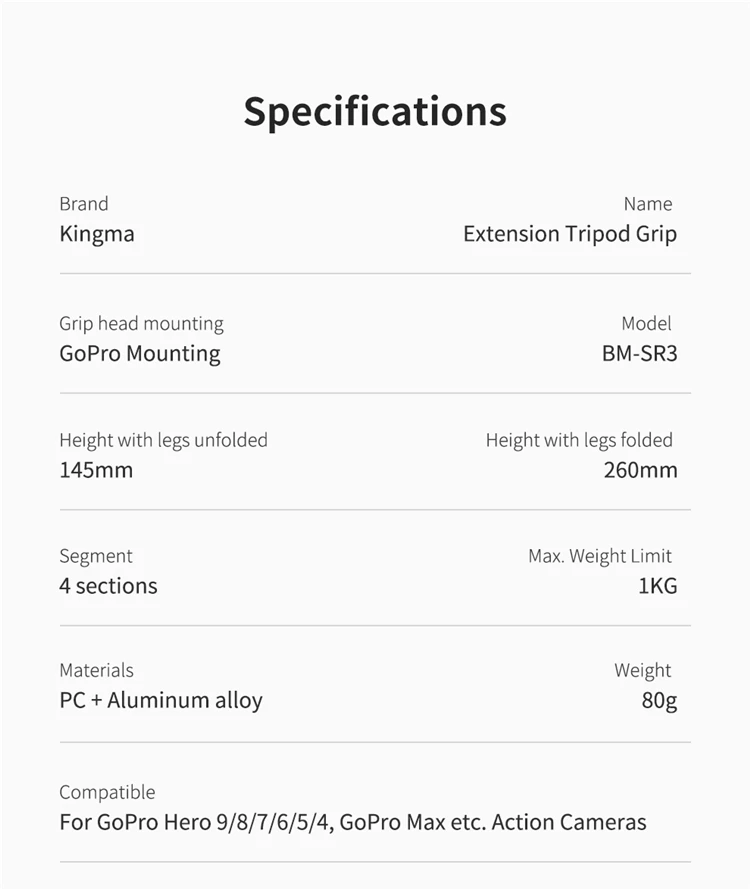This screenshot has width=750, height=889.
Task: Select the 260mm value
Action: (x=641, y=470)
